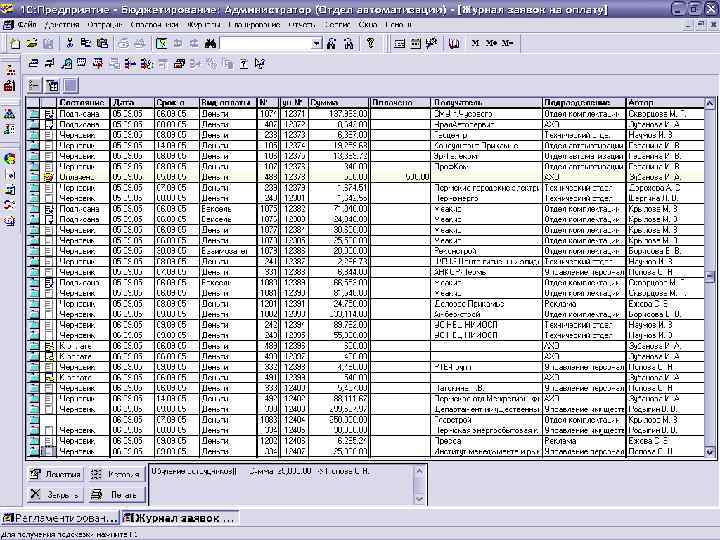Click the first icon in journal toolbar
This screenshot has width=720, height=540.
33,63
